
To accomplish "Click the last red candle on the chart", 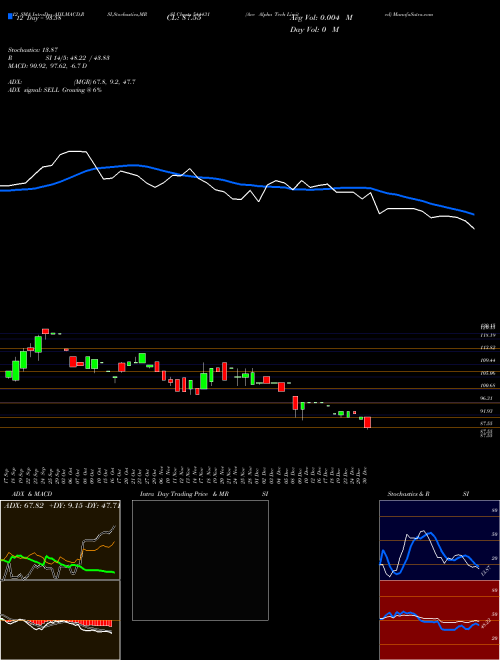I will click(367, 423).
